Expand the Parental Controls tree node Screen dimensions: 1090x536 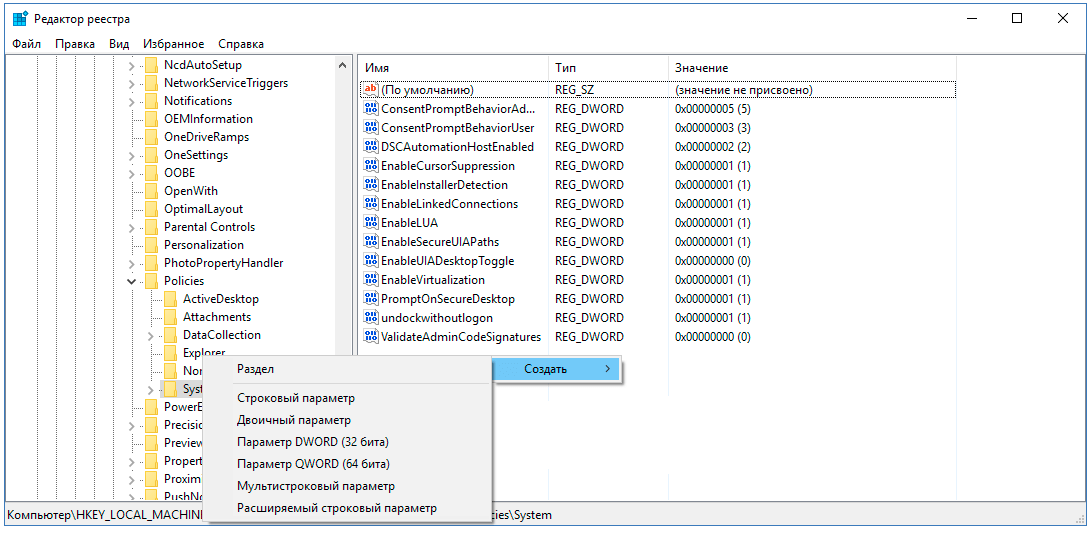coord(132,227)
